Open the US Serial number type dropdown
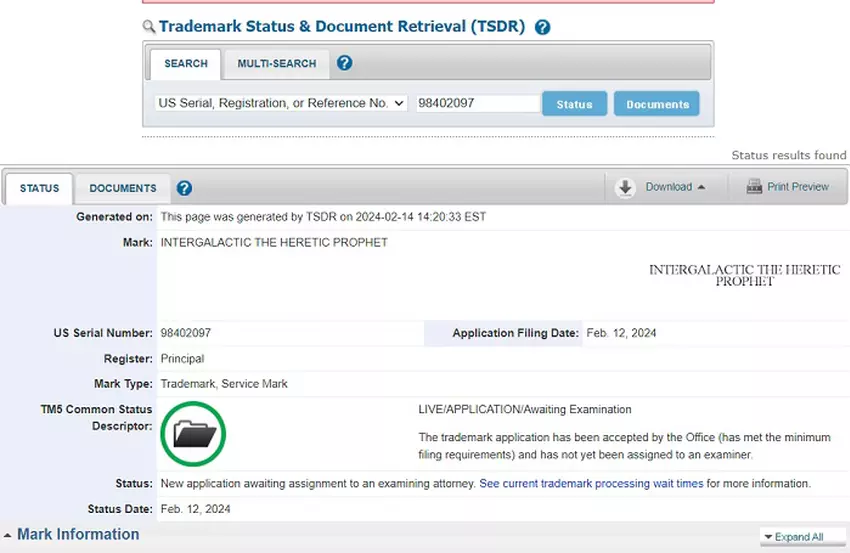850x553 pixels. [281, 103]
